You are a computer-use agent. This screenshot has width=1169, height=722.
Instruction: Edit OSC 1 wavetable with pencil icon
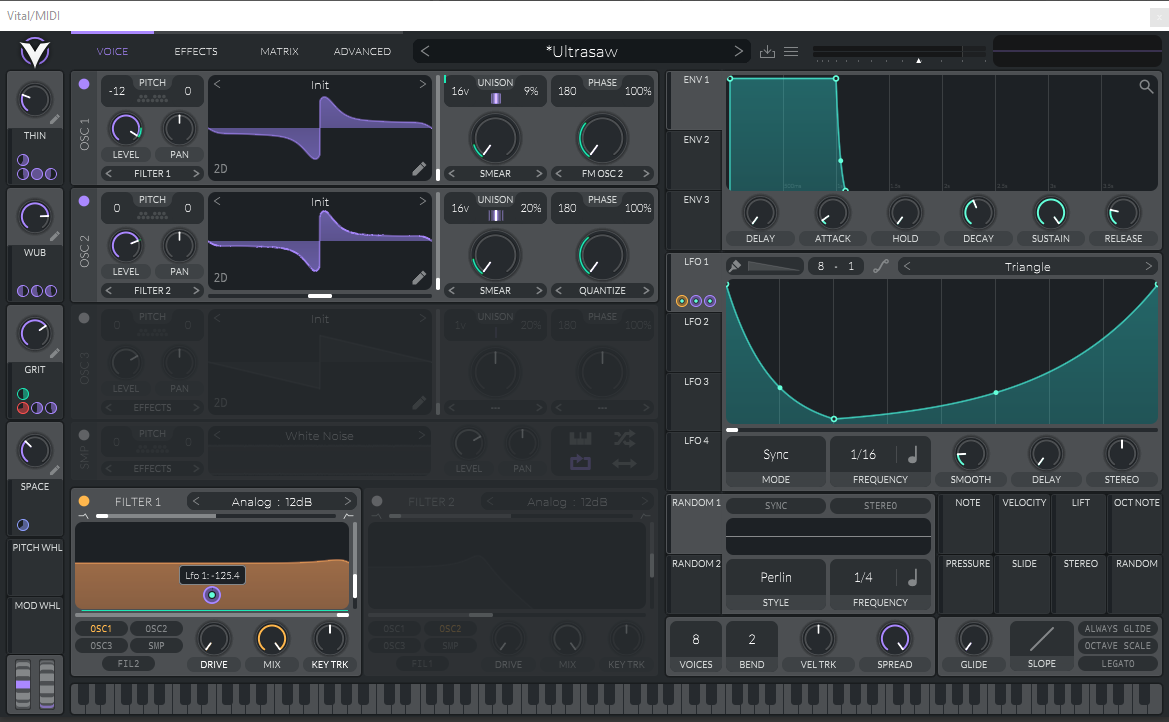click(x=419, y=169)
